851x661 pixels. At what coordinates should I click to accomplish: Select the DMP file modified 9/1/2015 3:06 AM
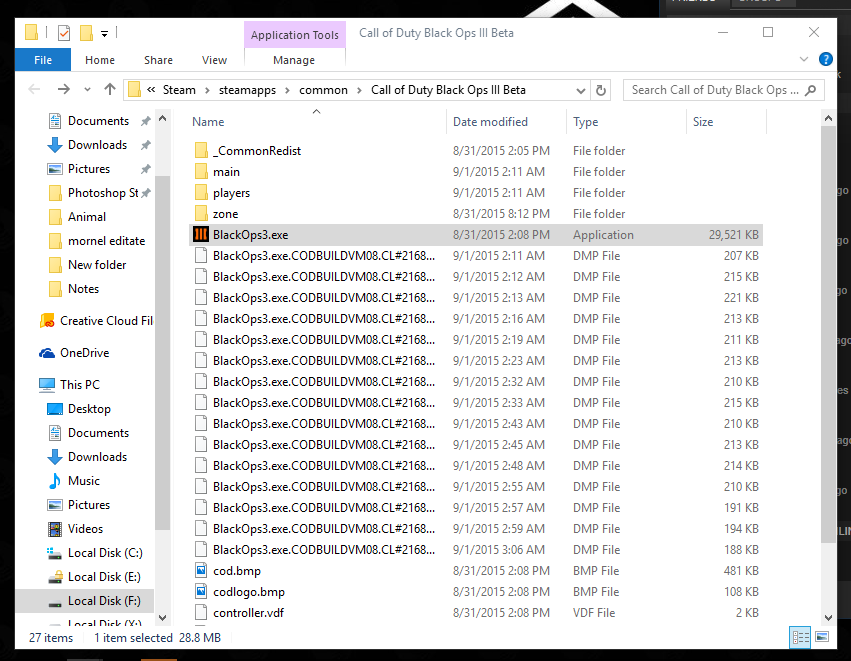tap(475, 549)
